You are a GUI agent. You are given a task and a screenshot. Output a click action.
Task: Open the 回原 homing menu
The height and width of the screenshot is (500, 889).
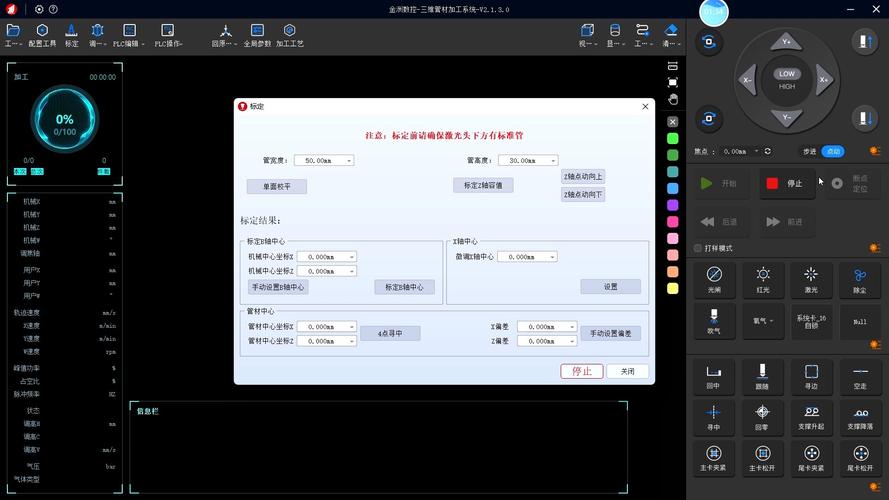point(225,35)
